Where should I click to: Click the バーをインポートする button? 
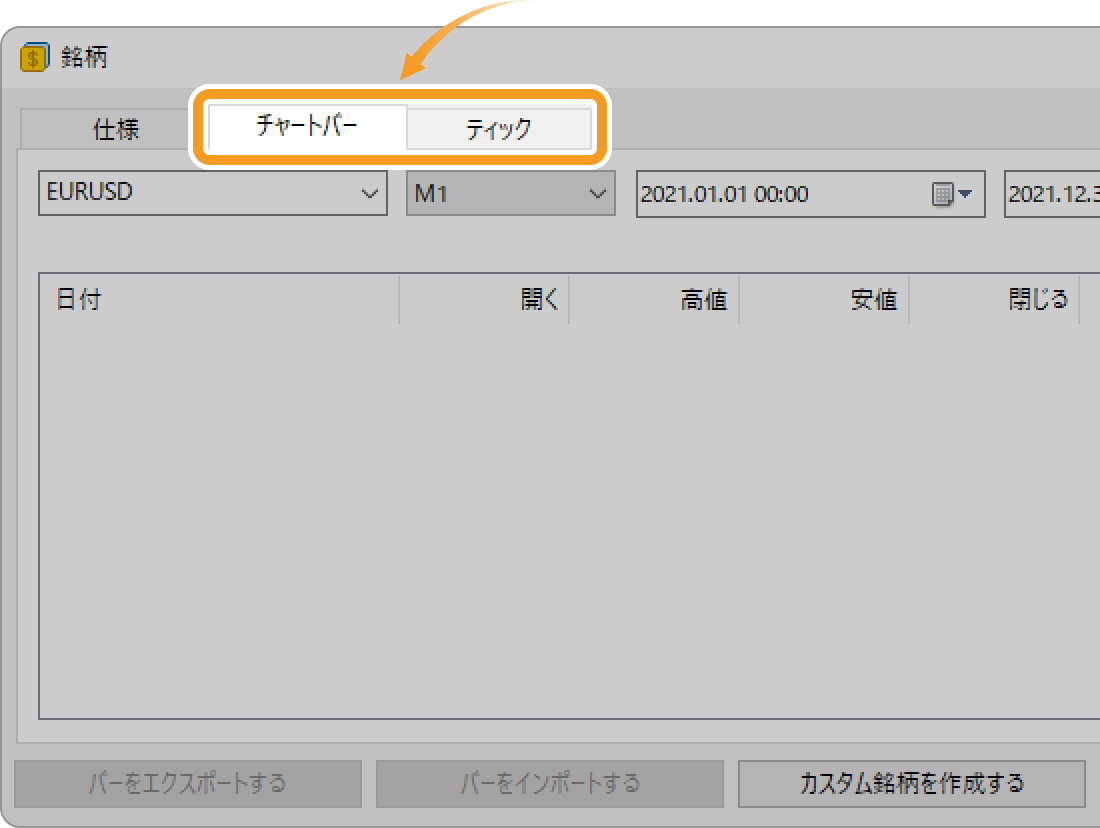click(x=550, y=784)
